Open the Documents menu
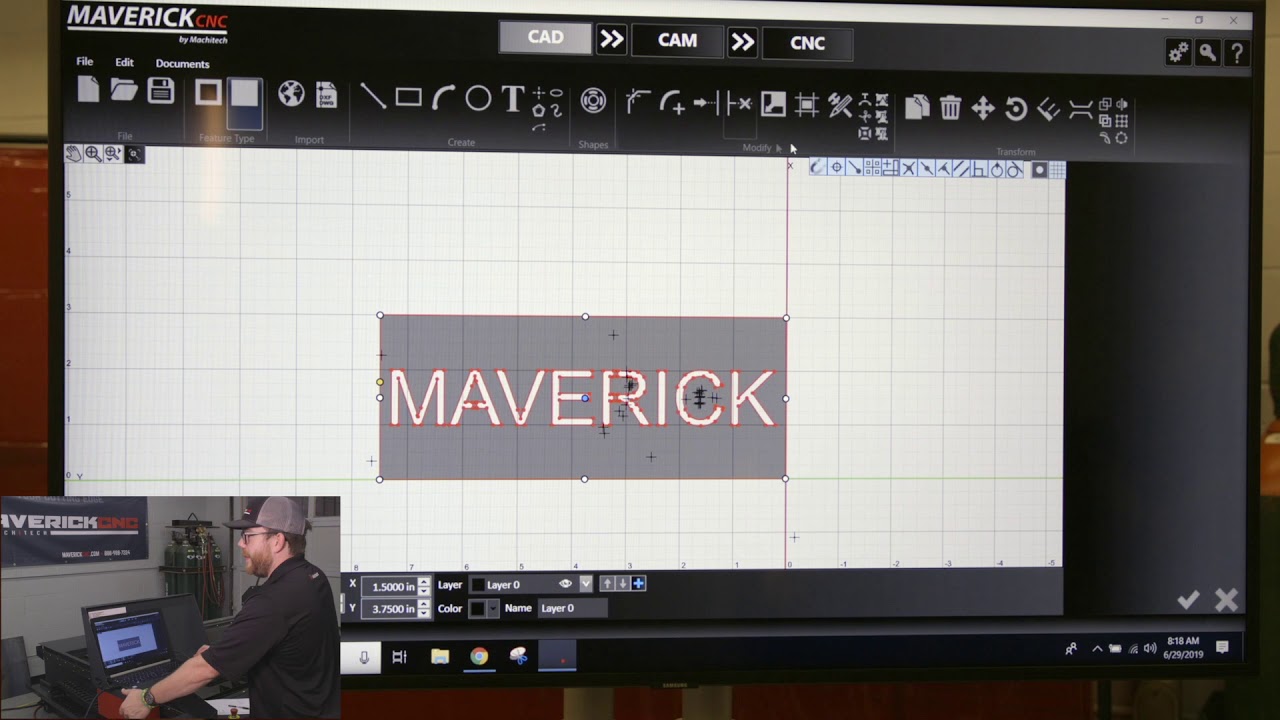The width and height of the screenshot is (1280, 720). click(x=182, y=63)
